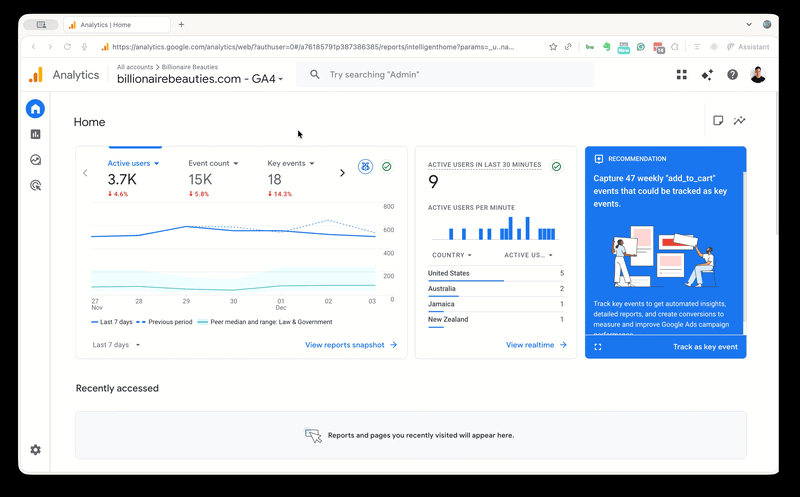The height and width of the screenshot is (497, 800).
Task: Open the billionairebeauties.com property selector
Action: tap(200, 78)
